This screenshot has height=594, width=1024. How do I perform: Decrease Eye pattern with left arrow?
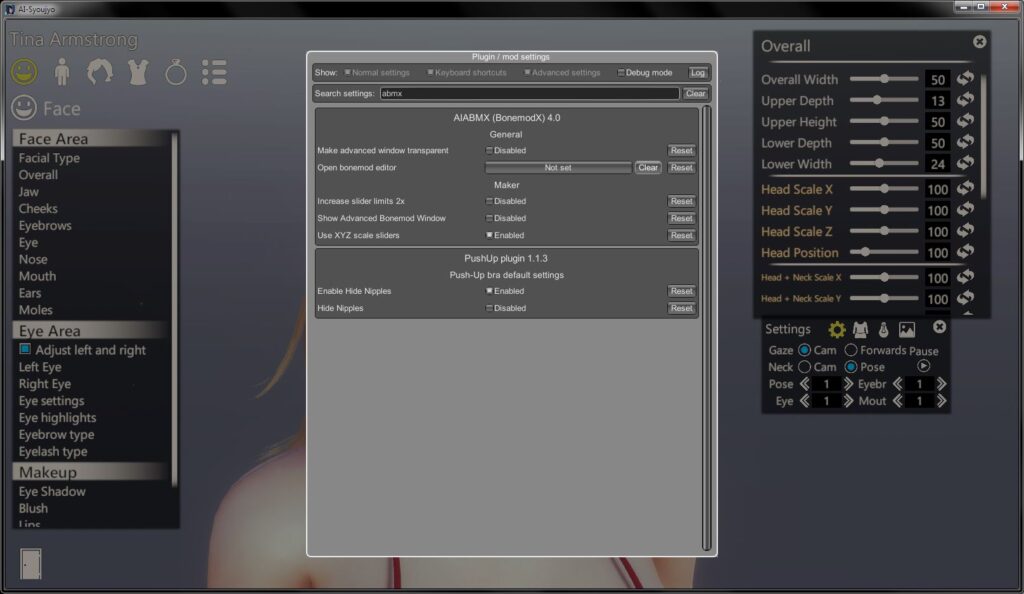tap(805, 401)
